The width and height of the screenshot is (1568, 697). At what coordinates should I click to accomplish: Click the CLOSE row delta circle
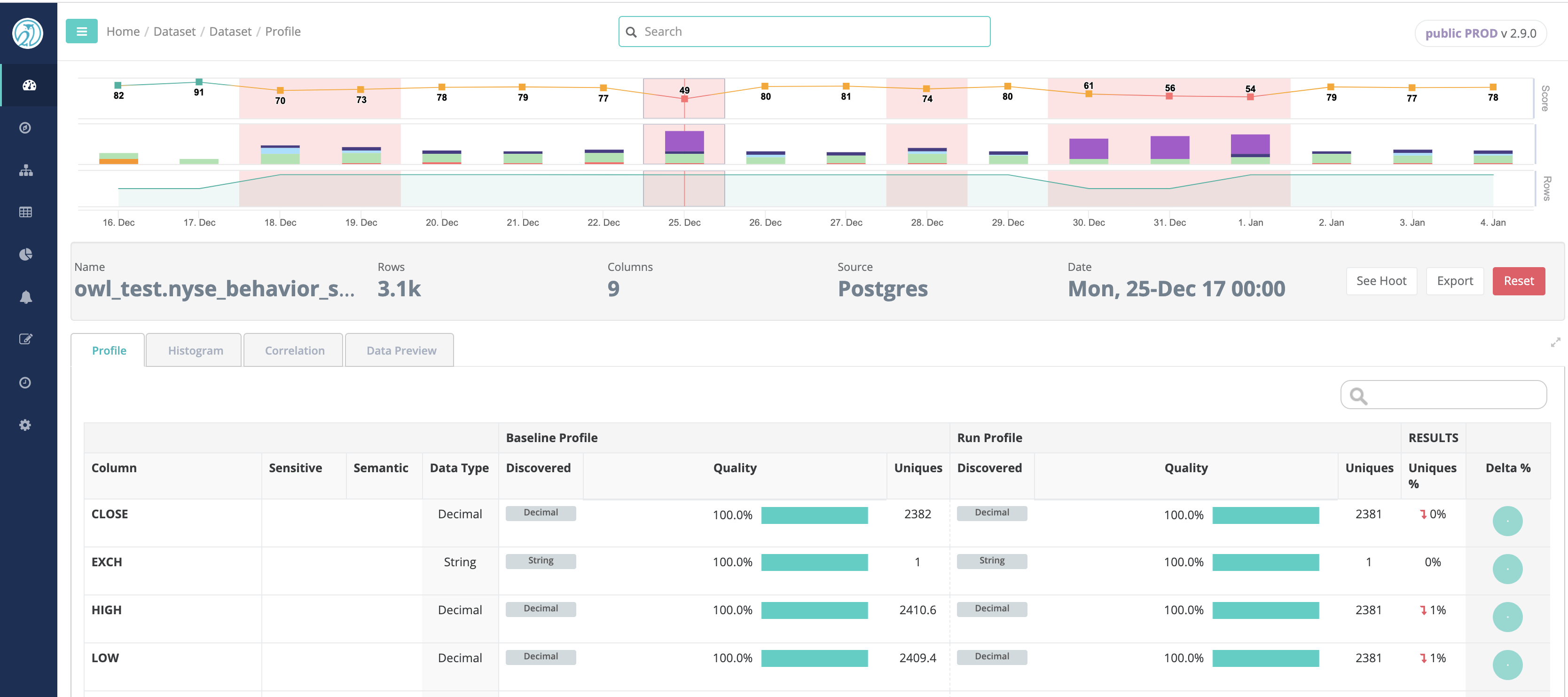coord(1507,521)
